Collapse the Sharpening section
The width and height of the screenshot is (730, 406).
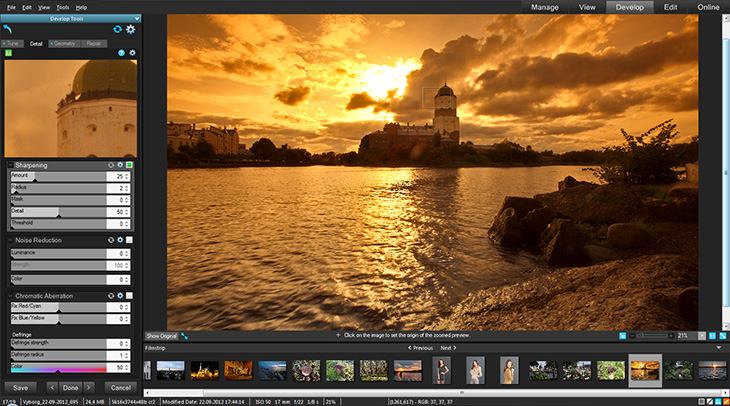(9, 165)
